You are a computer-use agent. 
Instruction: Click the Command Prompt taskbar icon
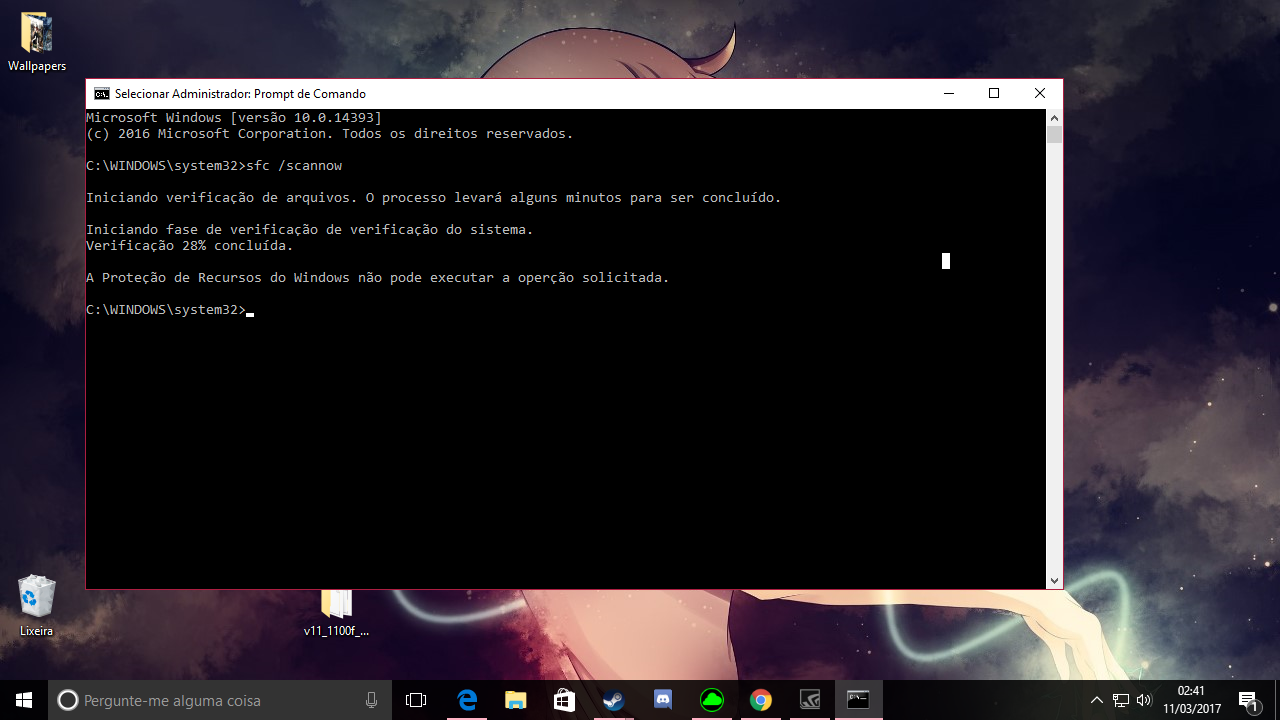(x=858, y=700)
